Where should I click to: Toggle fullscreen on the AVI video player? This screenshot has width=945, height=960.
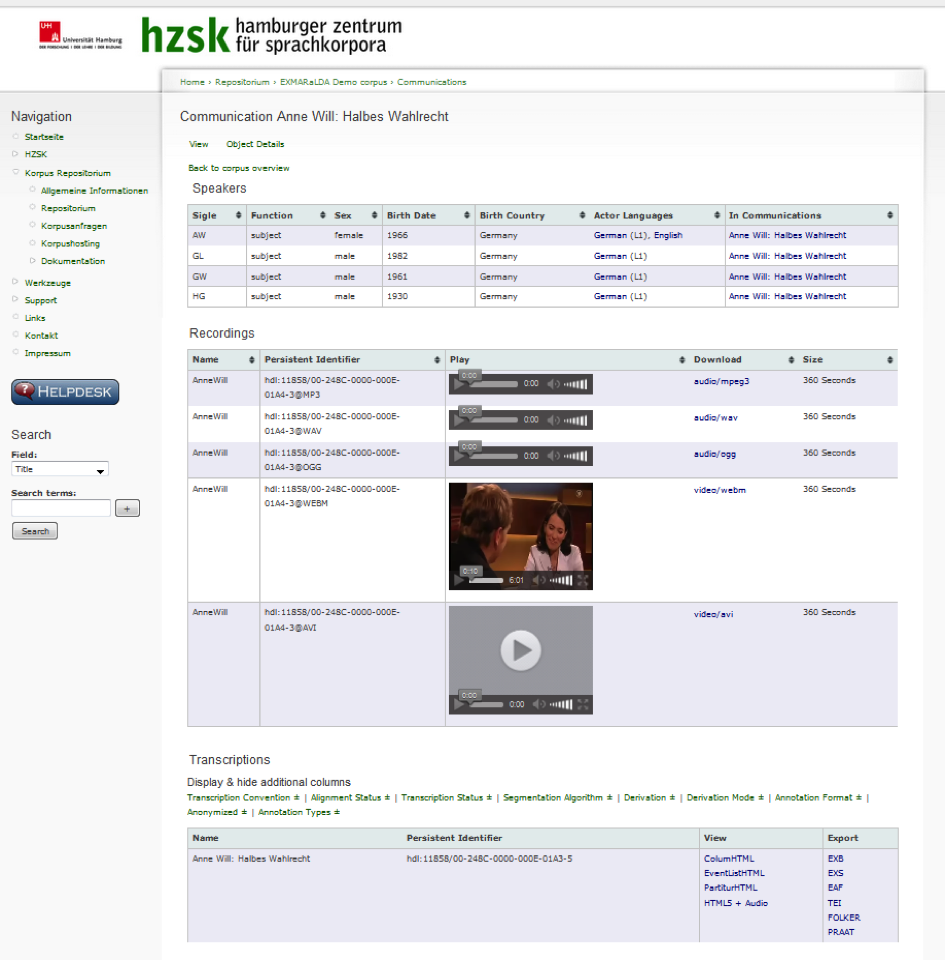pyautogui.click(x=583, y=705)
